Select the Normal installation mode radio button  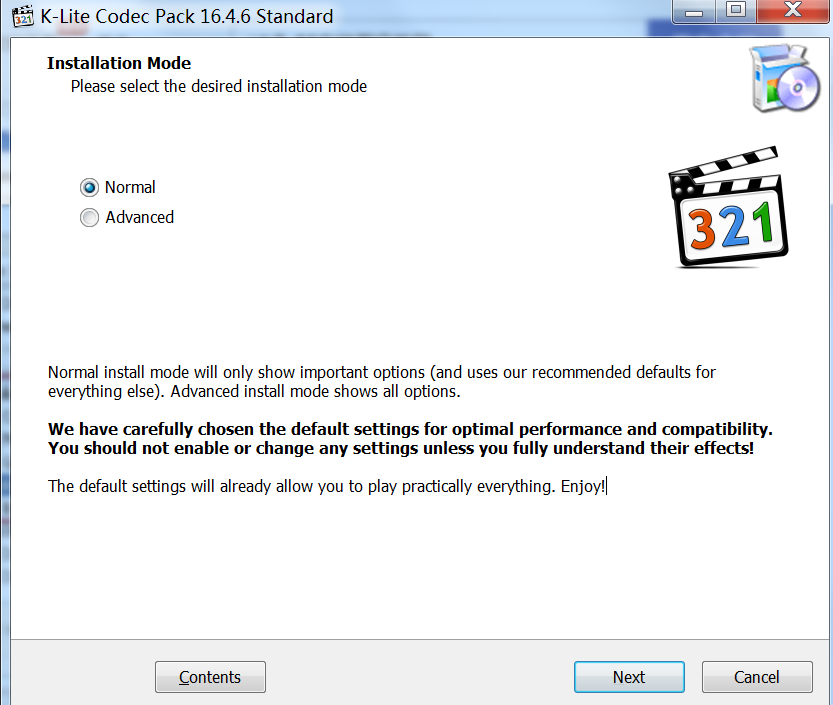(89, 188)
